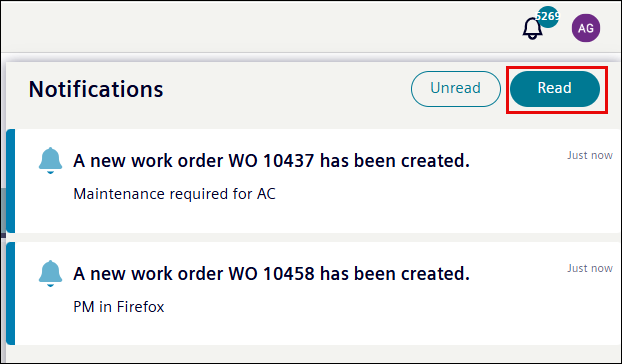Select the Read notifications filter
622x364 pixels.
coord(555,89)
